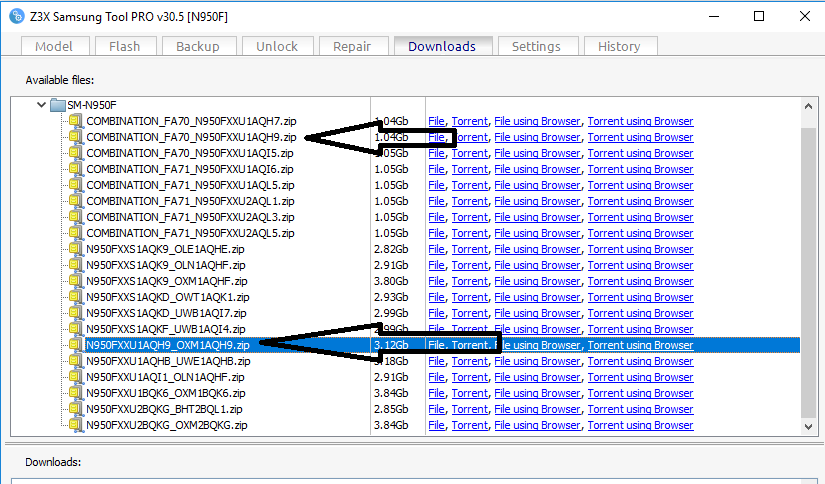Click zip icon for N950FXXS1AQKD_UWB1AQI7.zip
Viewport: 825px width, 484px height.
click(76, 314)
